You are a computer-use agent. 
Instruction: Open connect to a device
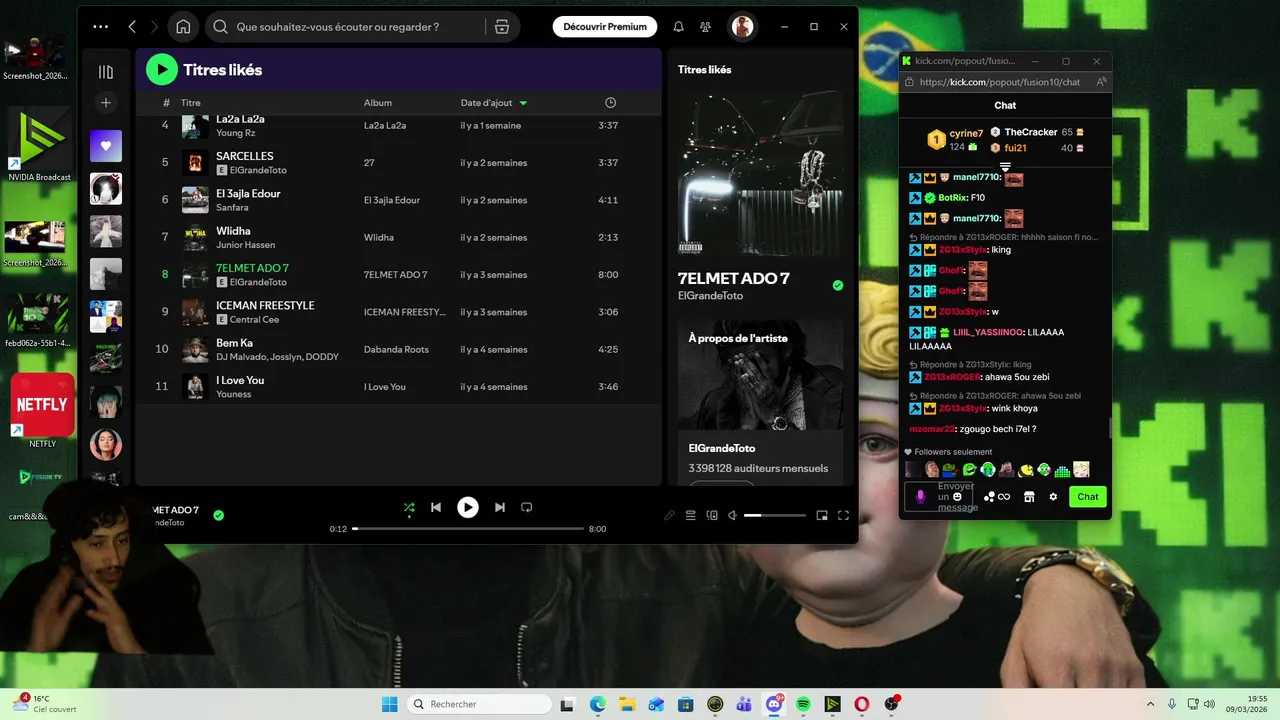pyautogui.click(x=712, y=515)
